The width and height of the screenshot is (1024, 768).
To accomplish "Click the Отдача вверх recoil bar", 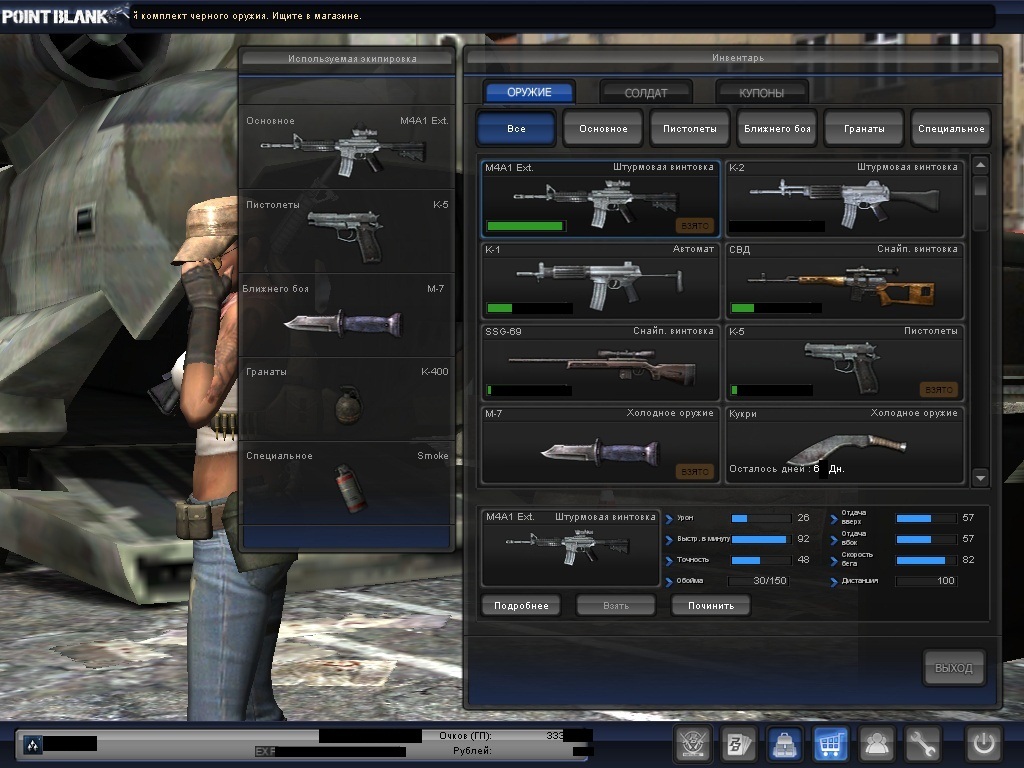I will click(x=926, y=518).
